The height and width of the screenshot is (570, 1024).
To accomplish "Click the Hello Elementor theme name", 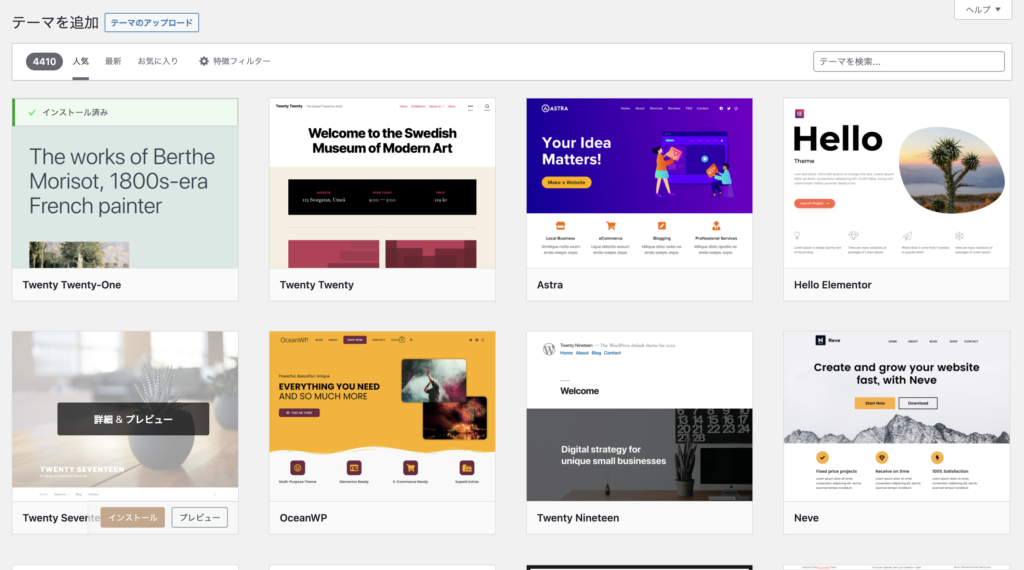I will [x=833, y=285].
